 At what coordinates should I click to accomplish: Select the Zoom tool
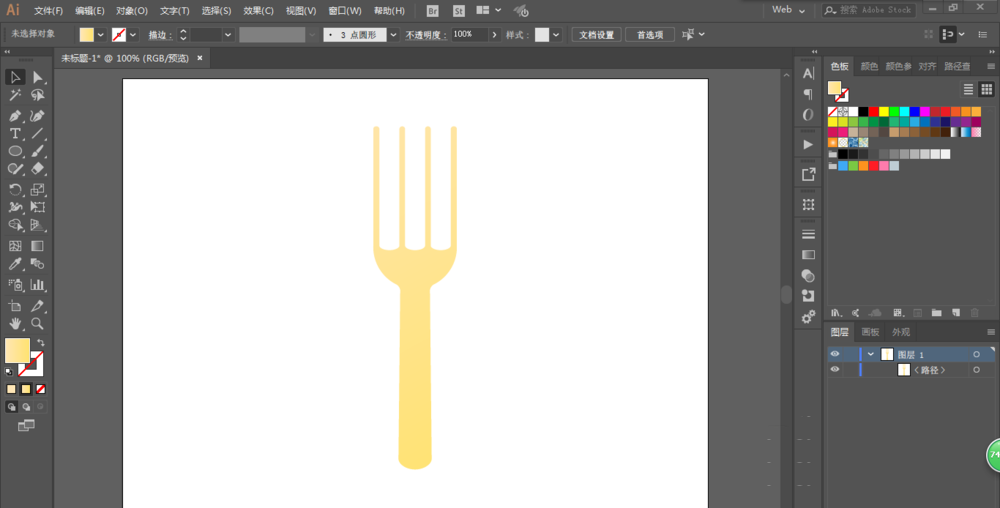tap(38, 324)
